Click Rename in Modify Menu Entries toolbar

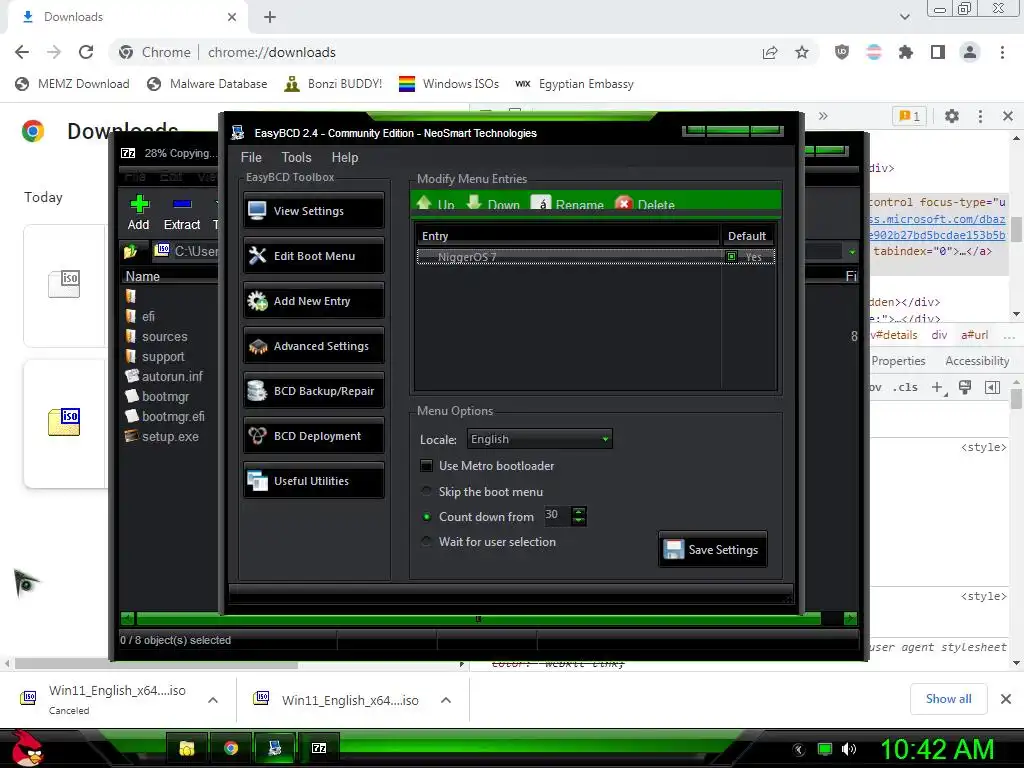(568, 204)
